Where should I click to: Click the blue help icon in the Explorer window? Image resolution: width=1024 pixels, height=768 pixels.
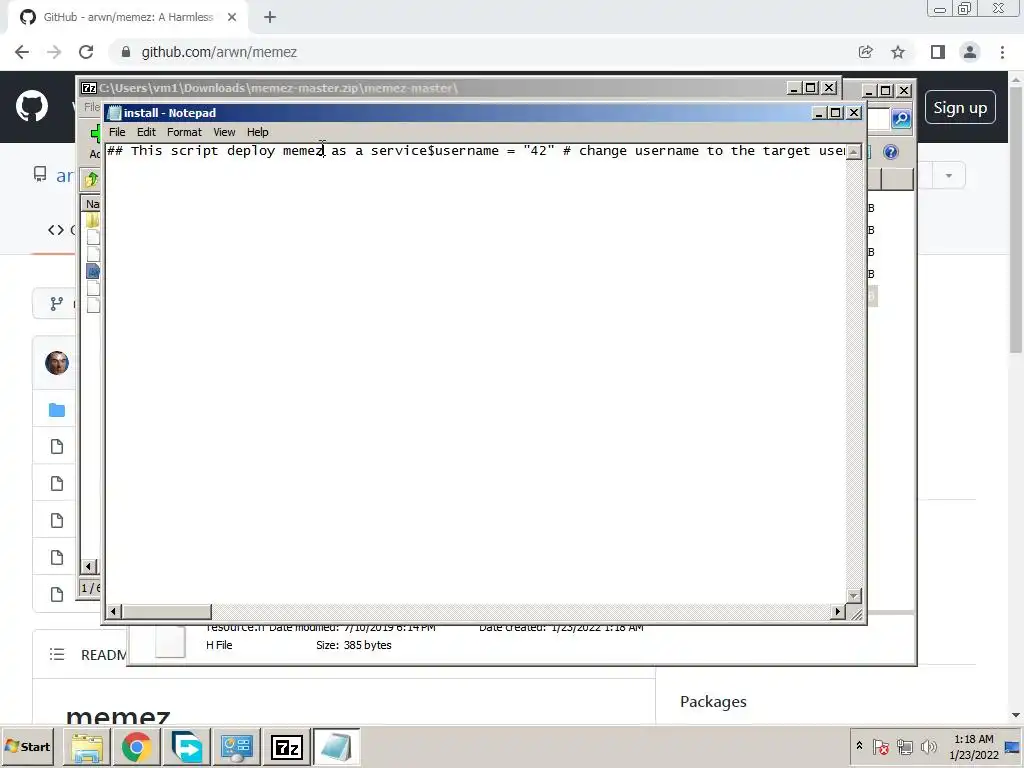point(891,152)
